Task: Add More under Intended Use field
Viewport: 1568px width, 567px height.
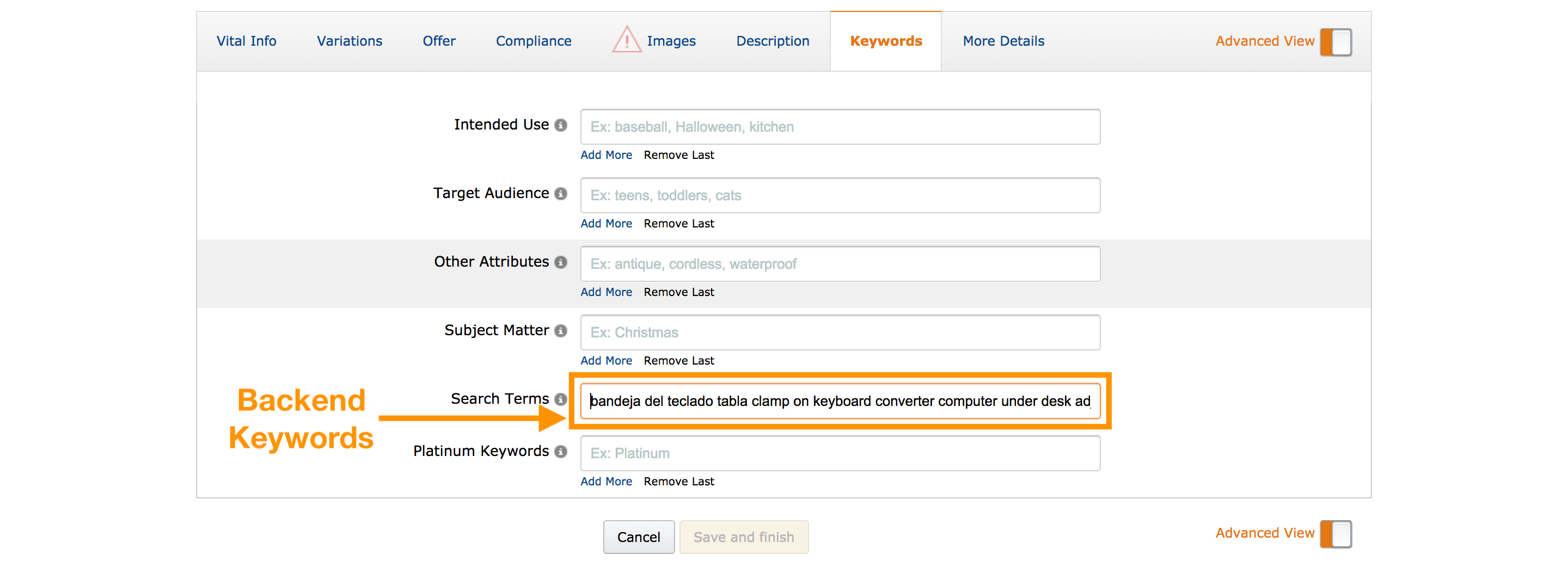Action: (605, 155)
